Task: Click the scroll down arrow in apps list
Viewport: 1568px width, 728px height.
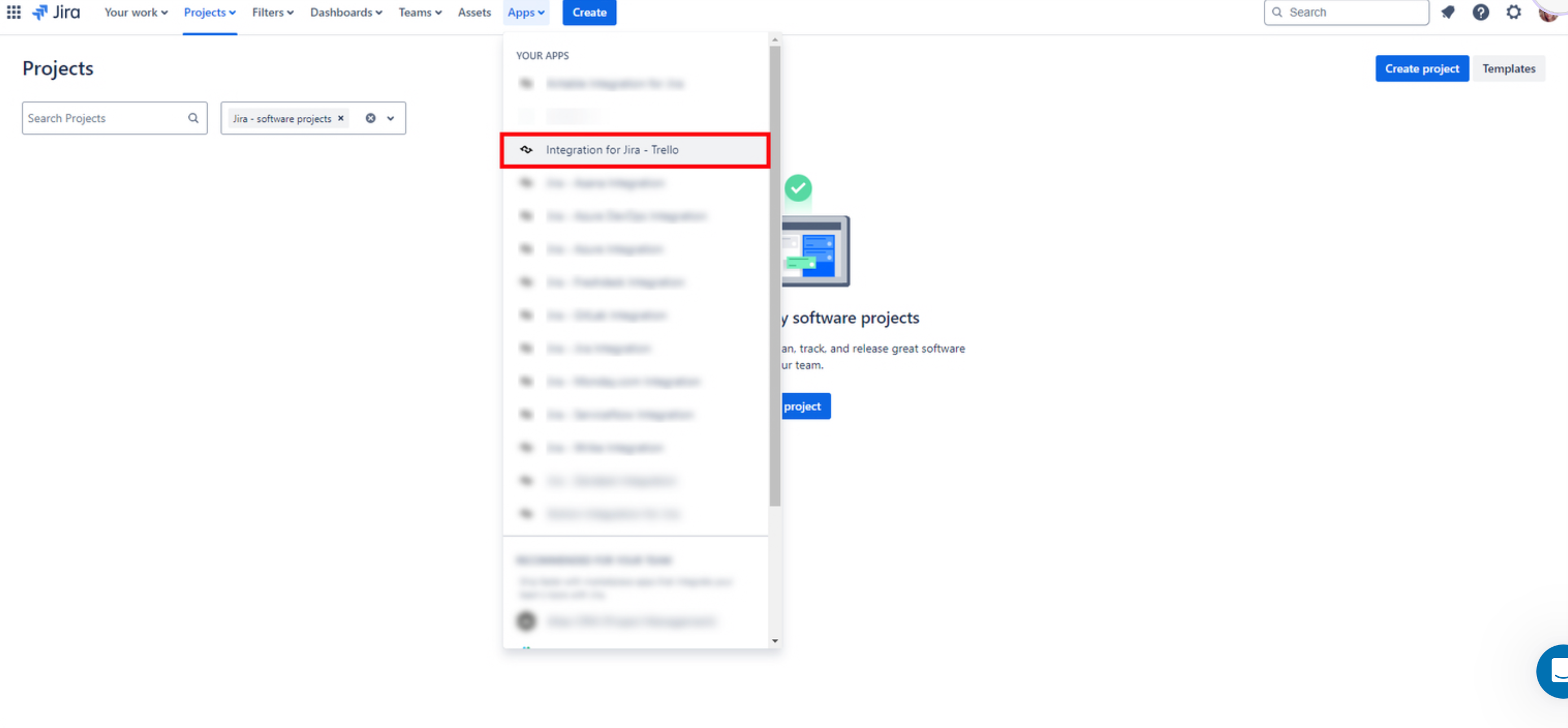Action: (775, 641)
